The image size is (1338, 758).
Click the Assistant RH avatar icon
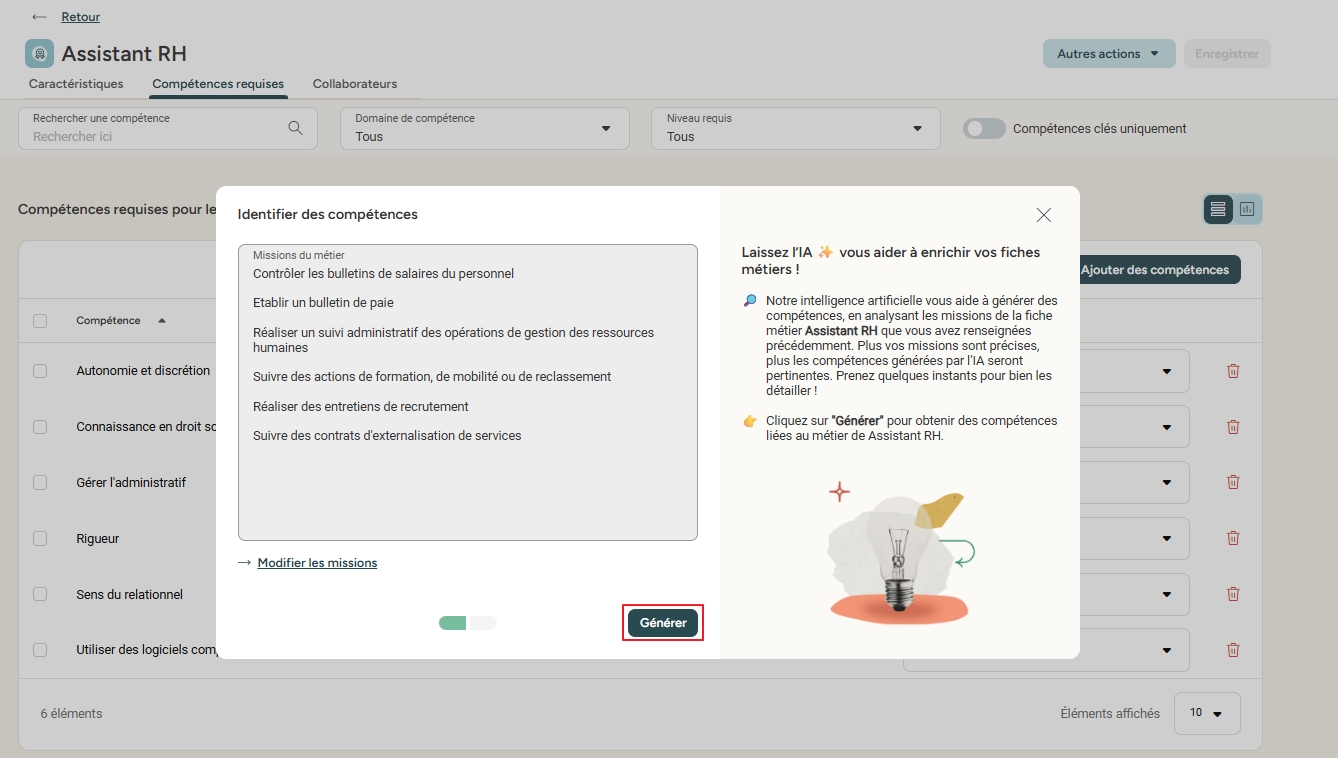tap(38, 53)
